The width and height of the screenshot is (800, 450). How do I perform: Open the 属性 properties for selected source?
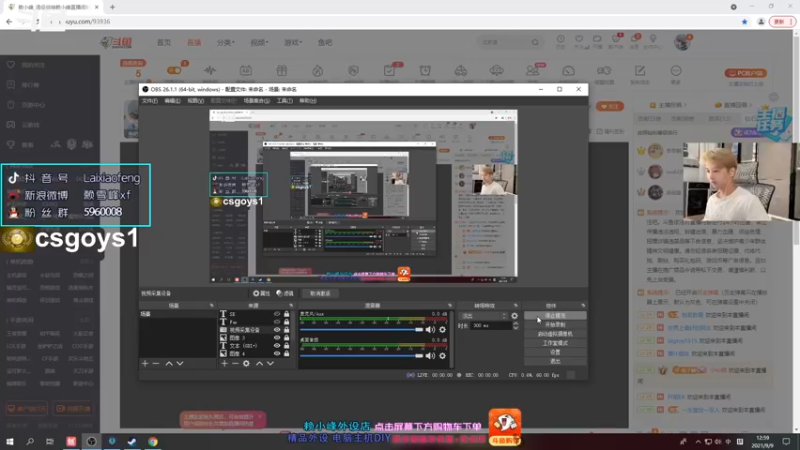click(261, 293)
